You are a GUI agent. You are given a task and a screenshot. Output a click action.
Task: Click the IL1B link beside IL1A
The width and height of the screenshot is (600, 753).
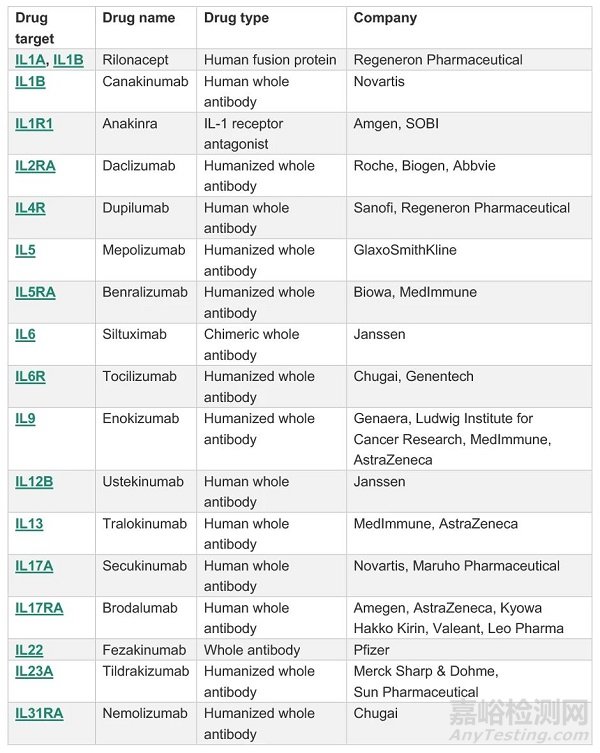coord(68,60)
